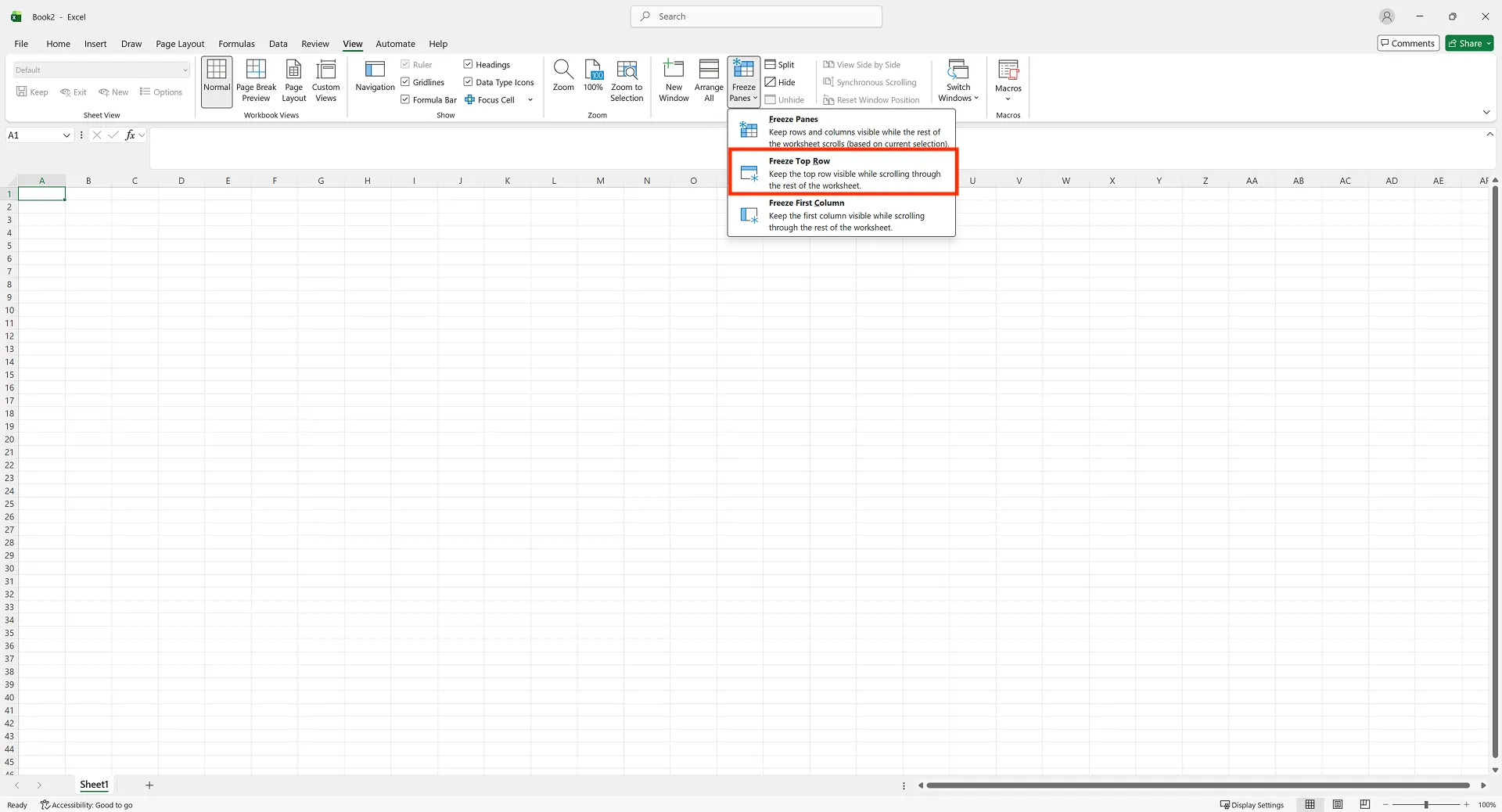This screenshot has width=1502, height=812.
Task: Open a New Window
Action: (673, 81)
